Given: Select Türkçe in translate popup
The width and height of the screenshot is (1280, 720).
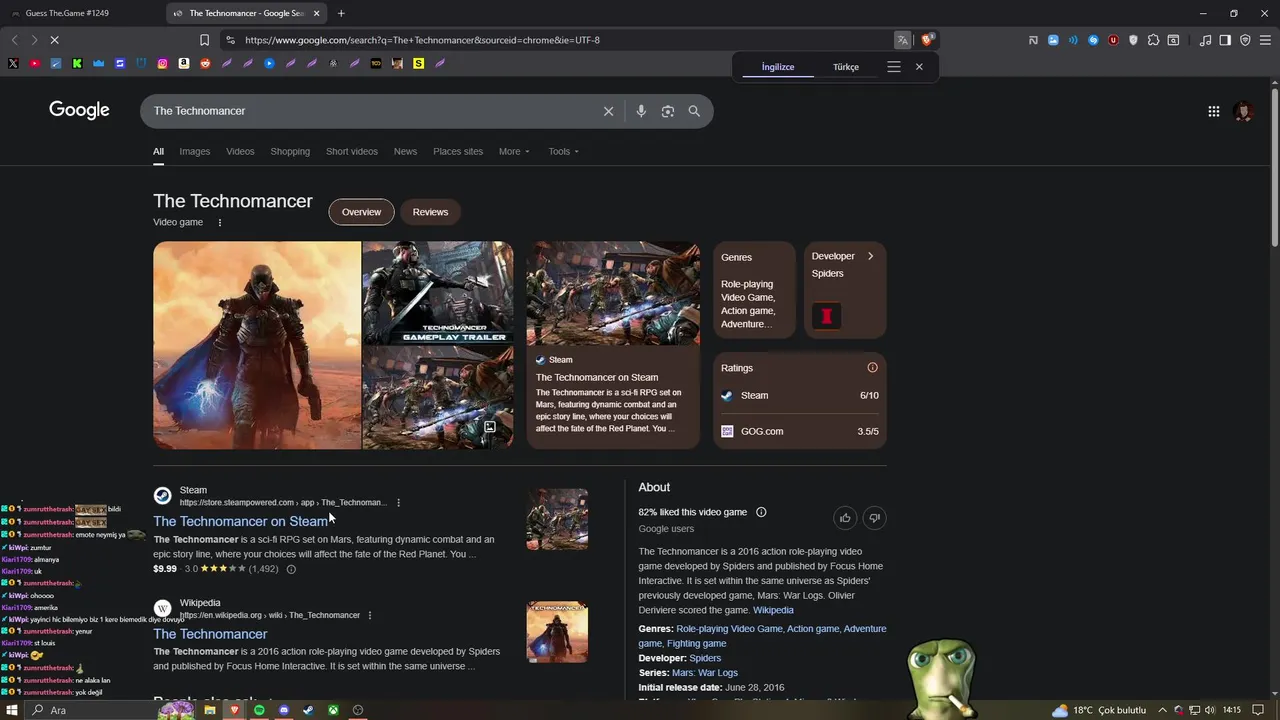Looking at the screenshot, I should (x=846, y=67).
